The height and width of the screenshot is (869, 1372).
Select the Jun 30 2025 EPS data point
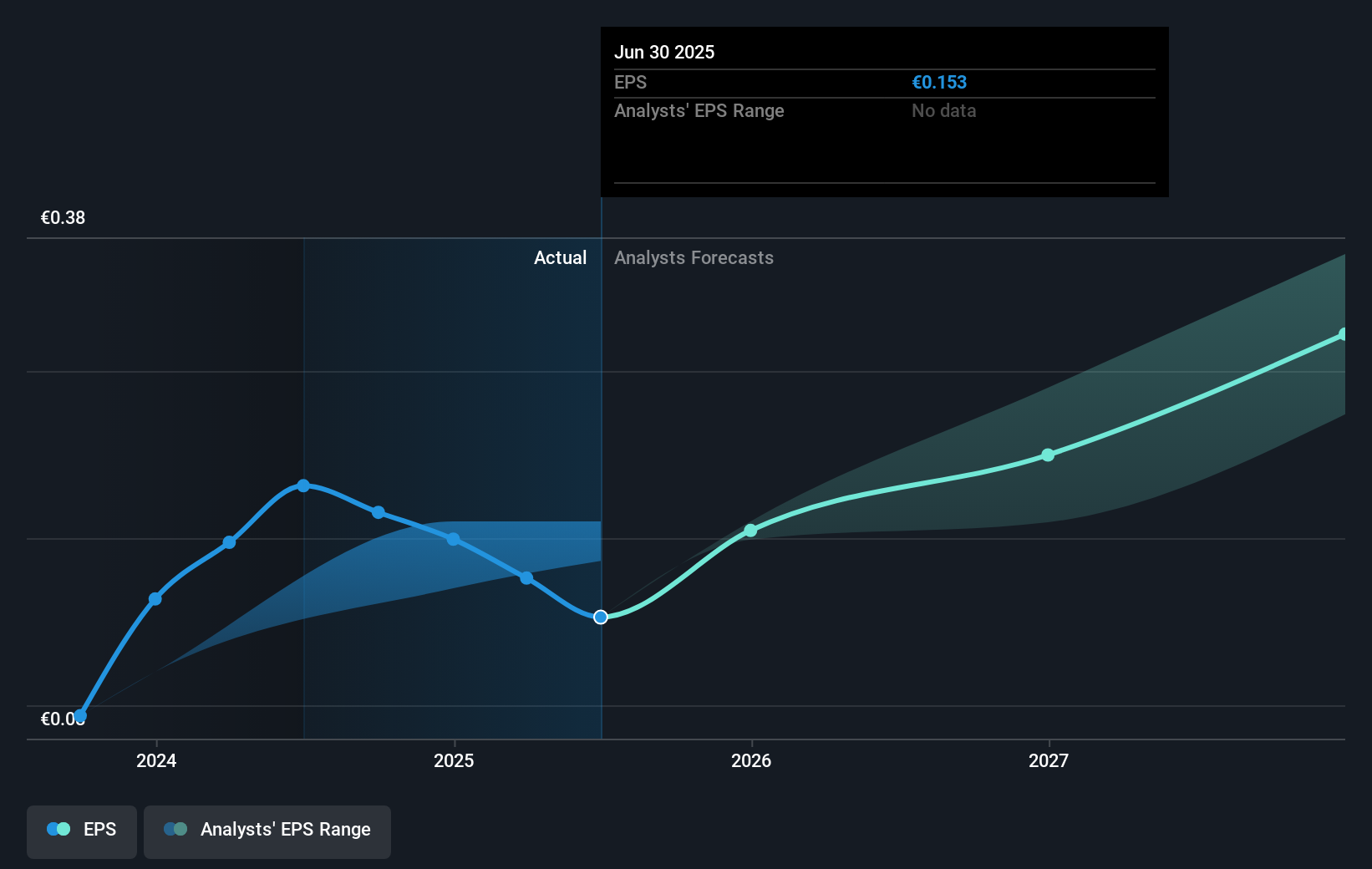pos(601,617)
